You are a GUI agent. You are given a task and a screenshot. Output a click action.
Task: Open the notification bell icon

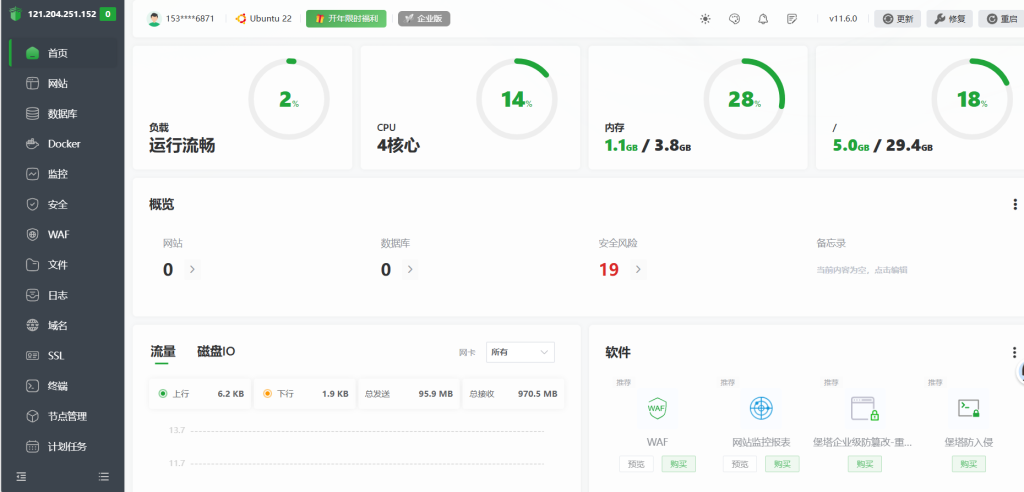tap(763, 19)
